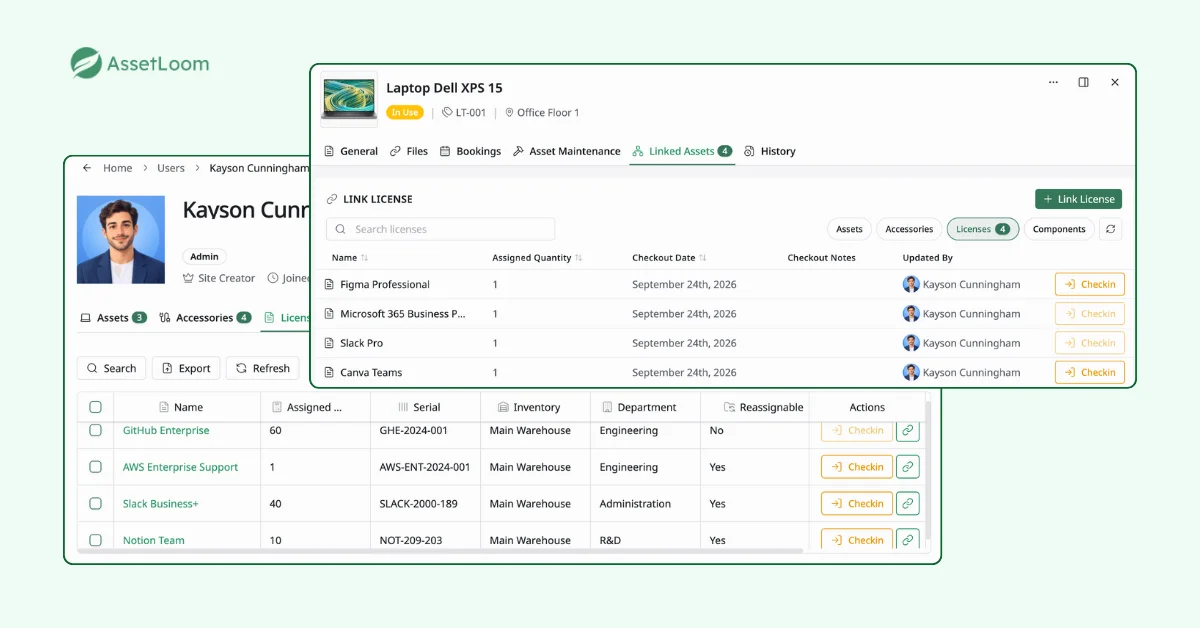1200x628 pixels.
Task: Click the Department column header
Action: click(639, 407)
